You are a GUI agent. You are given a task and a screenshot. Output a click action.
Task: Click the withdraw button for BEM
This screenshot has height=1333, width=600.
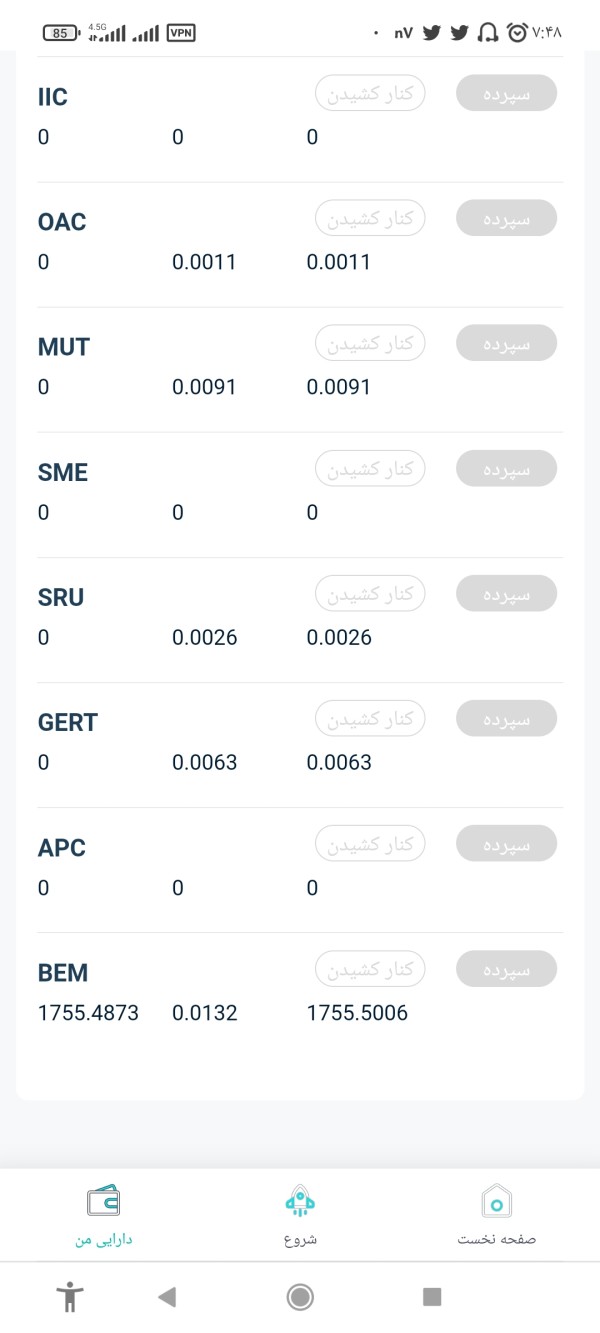pos(371,969)
